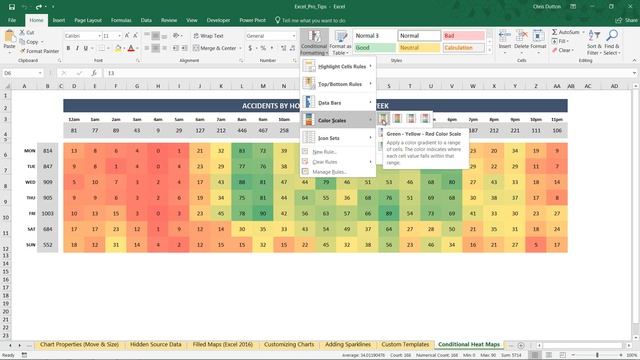Viewport: 640px width, 360px height.
Task: Click the Redo arrow icon
Action: coord(39,7)
